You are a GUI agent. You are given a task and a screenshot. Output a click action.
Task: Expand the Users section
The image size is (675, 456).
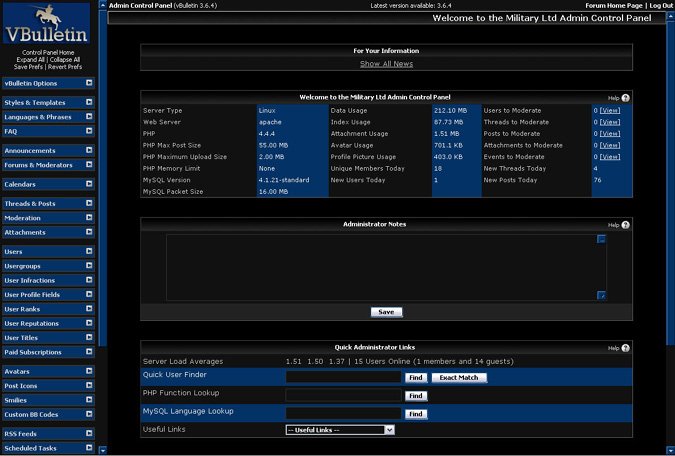(89, 251)
